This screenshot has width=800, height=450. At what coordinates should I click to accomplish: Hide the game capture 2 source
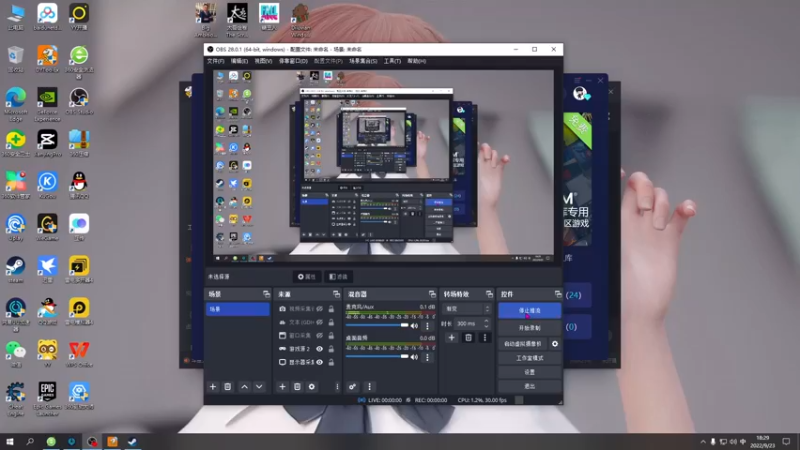click(319, 349)
